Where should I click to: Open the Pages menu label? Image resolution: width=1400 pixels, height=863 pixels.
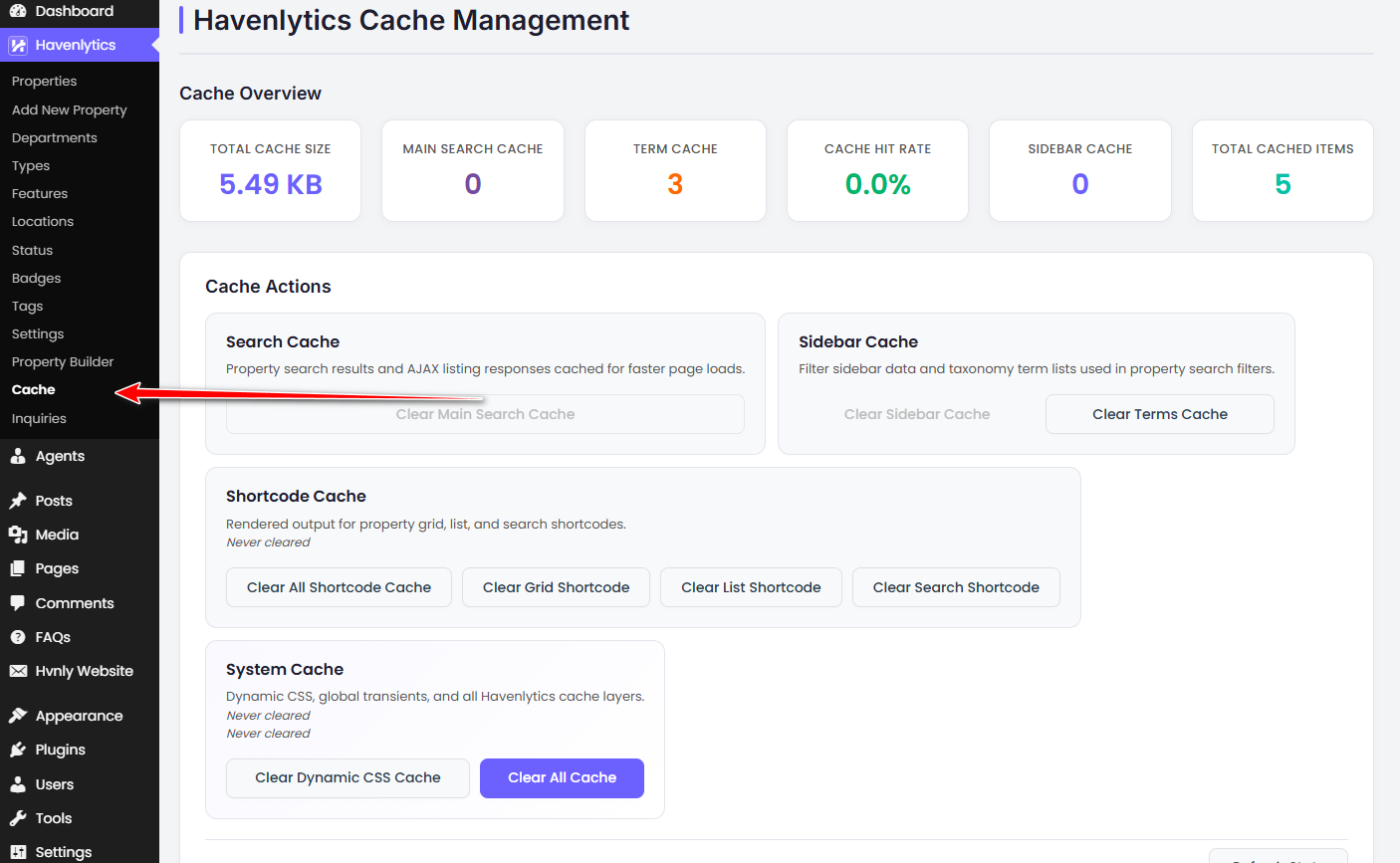tap(57, 568)
